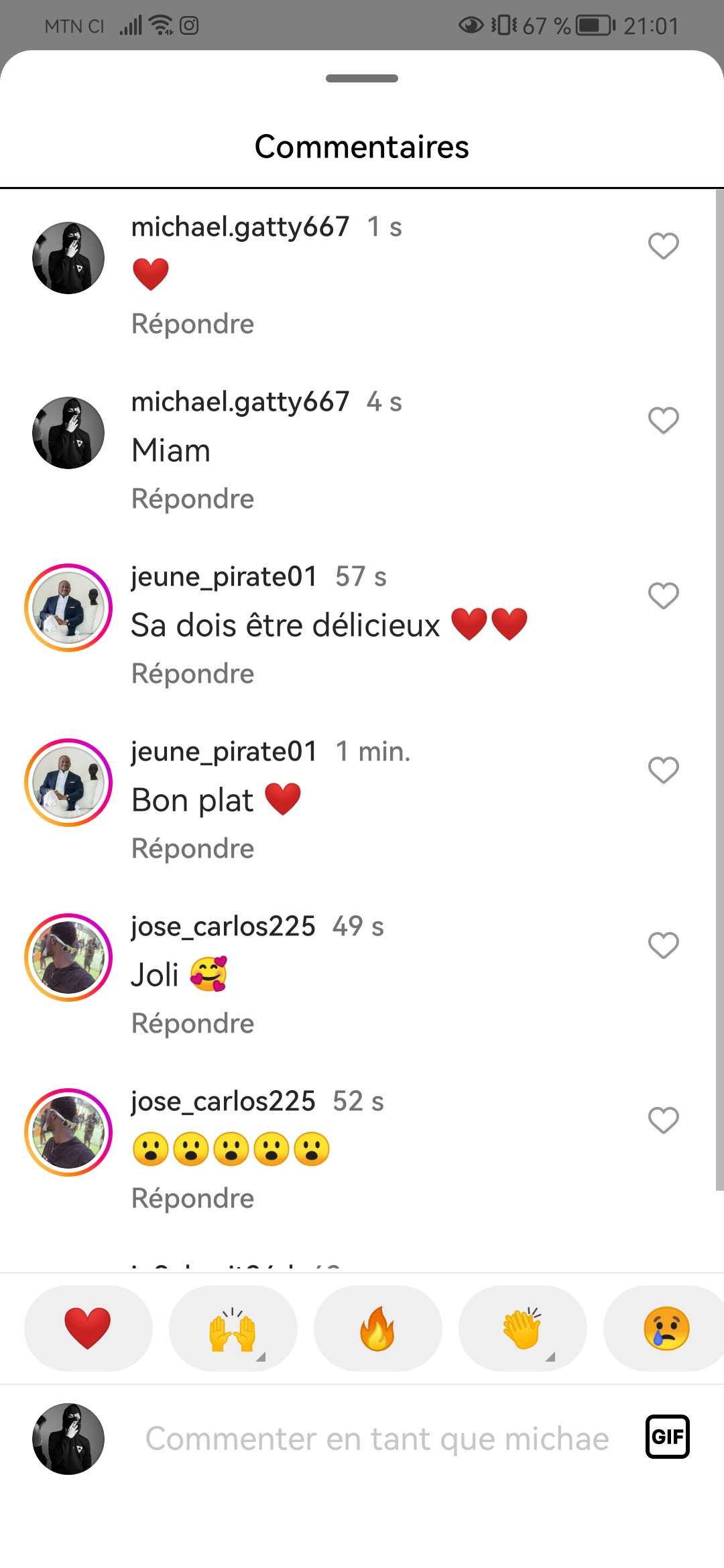The width and height of the screenshot is (724, 1568).
Task: Like the "Miam" comment
Action: [x=664, y=421]
